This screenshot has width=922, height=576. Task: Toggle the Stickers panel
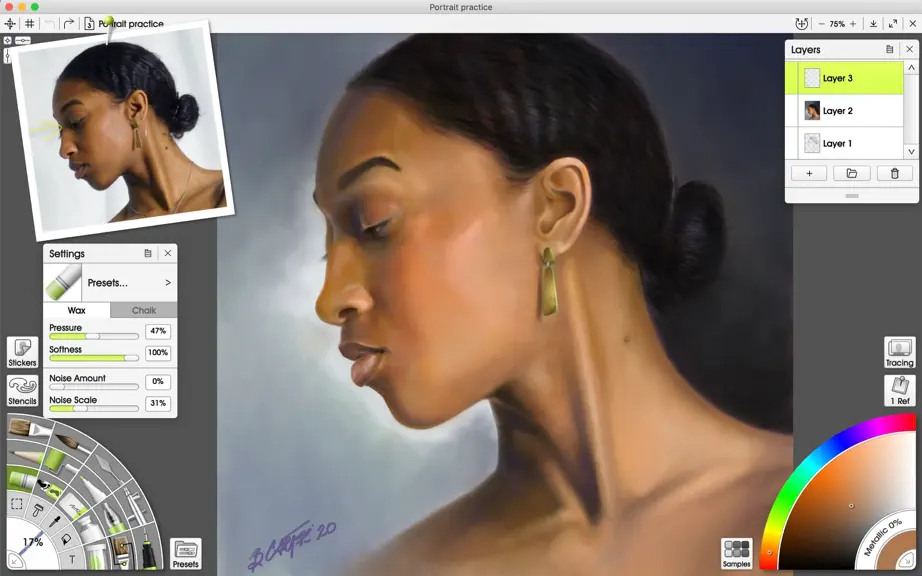22,353
